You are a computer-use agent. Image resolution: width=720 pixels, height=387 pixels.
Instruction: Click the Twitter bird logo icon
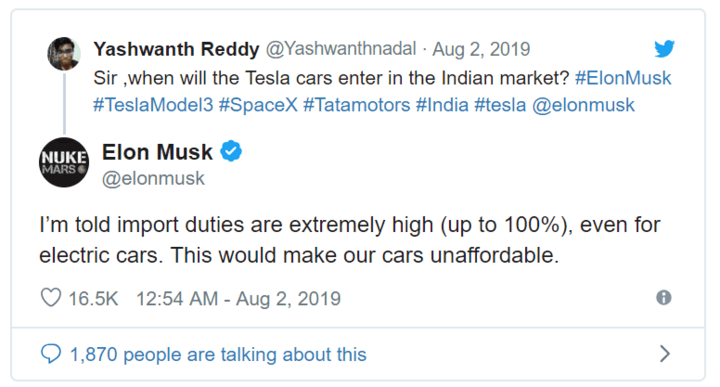664,49
